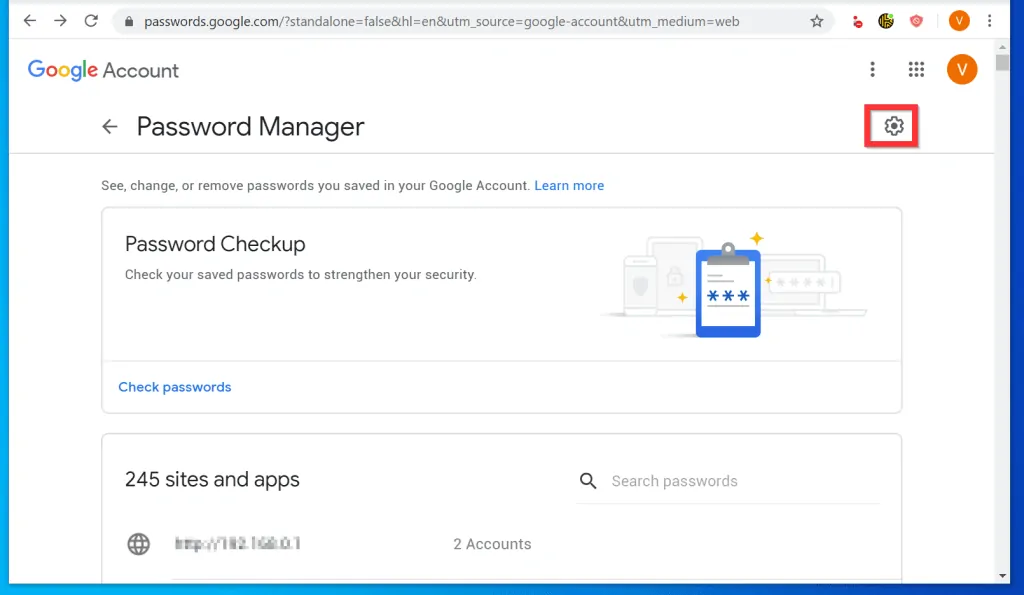Click the pink shield extension icon

[x=916, y=21]
